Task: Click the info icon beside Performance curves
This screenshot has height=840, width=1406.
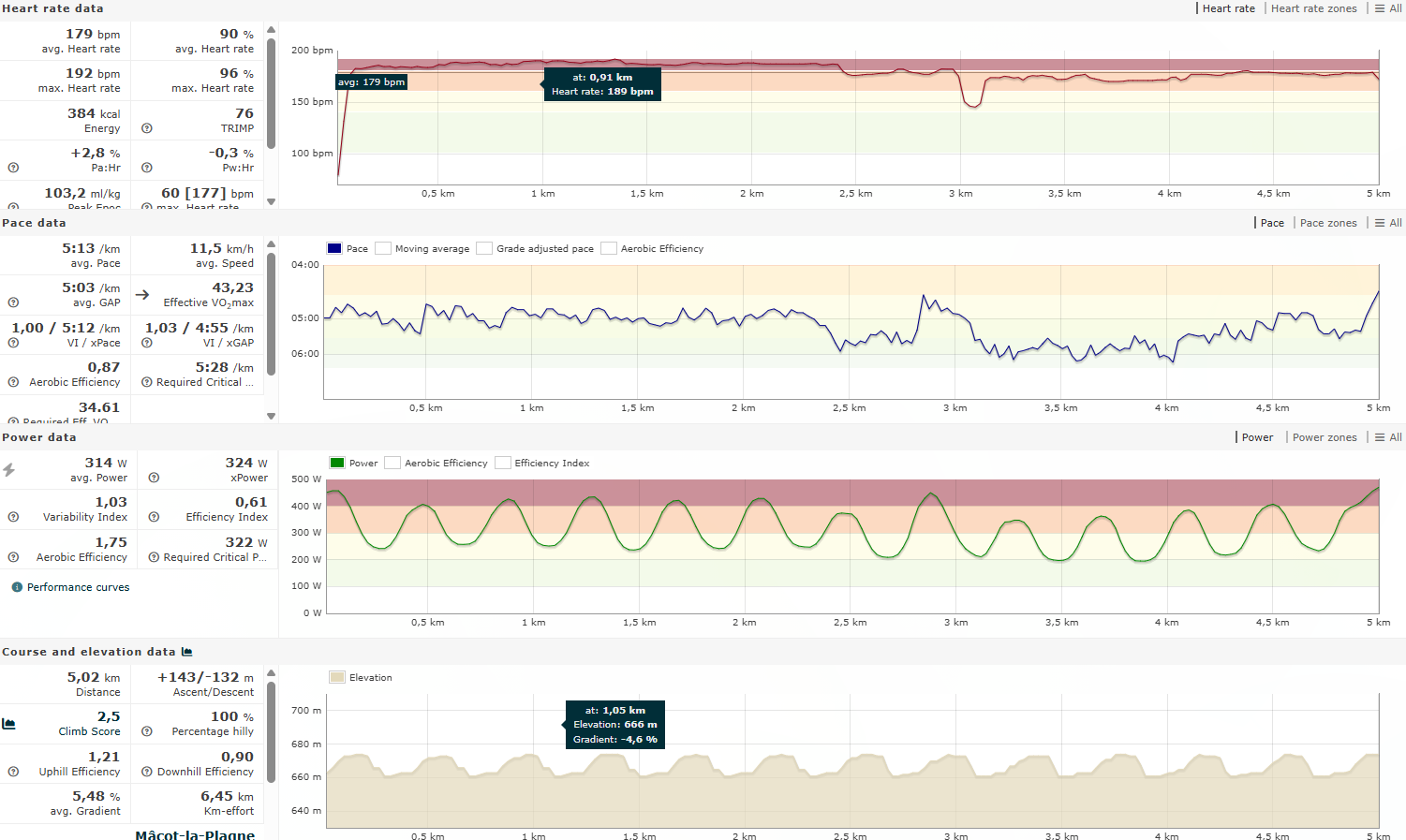Action: pos(17,587)
